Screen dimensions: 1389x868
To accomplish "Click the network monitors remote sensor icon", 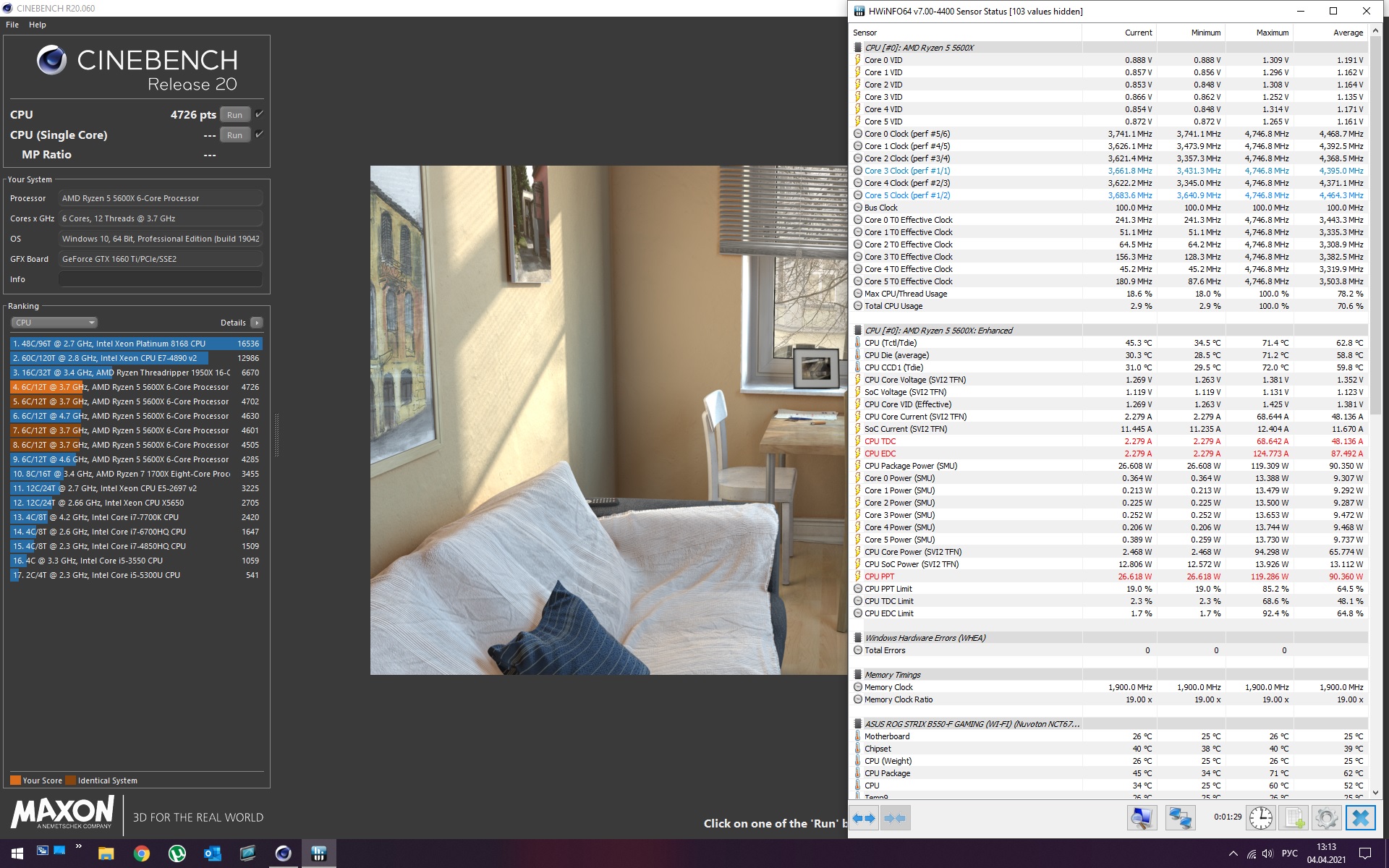I will pyautogui.click(x=1180, y=818).
